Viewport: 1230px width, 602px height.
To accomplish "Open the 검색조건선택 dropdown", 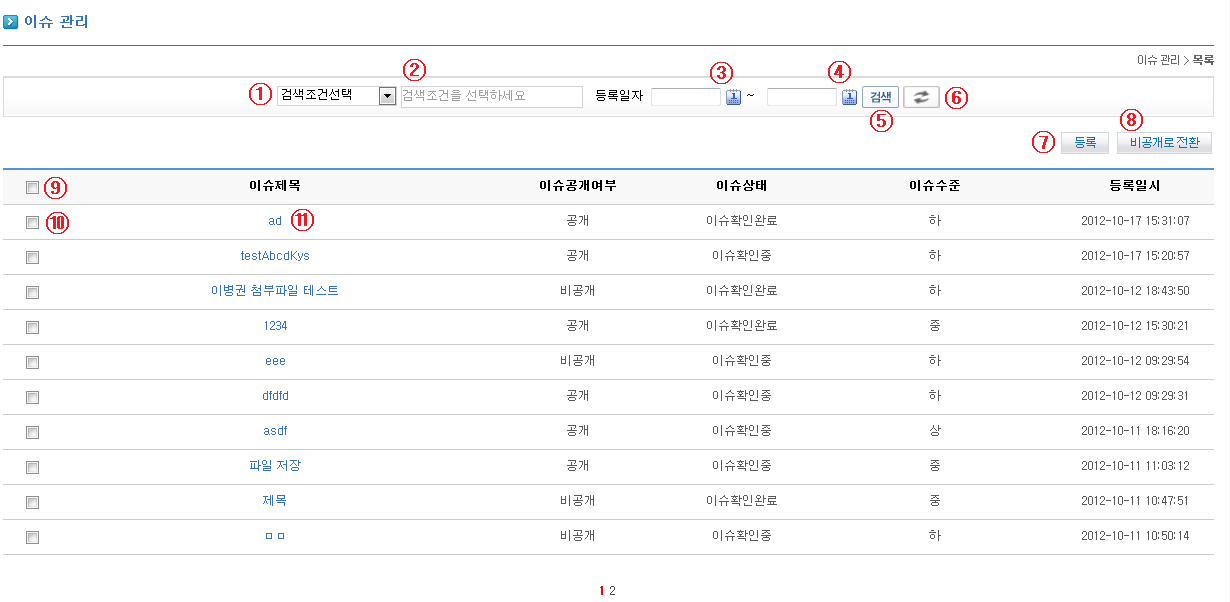I will [x=337, y=96].
